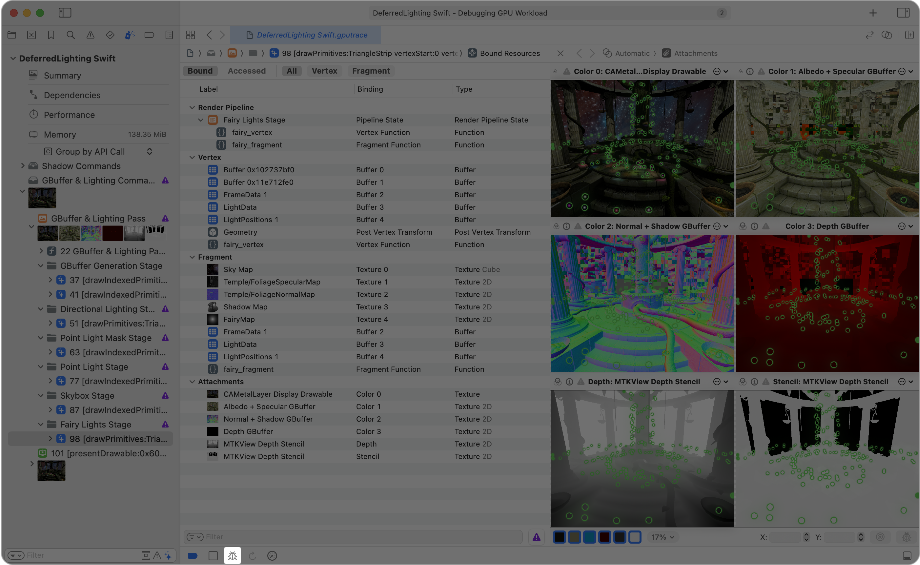The image size is (920, 565).
Task: Click the reload shaders icon in debug bar
Action: 252,555
